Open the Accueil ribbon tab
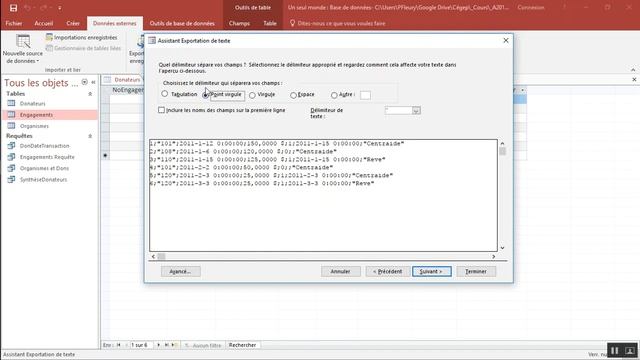The width and height of the screenshot is (640, 360). 44,23
